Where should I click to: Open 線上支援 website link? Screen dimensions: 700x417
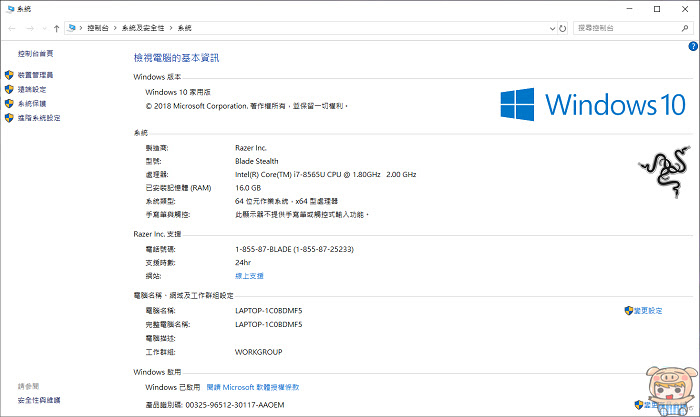coord(249,276)
